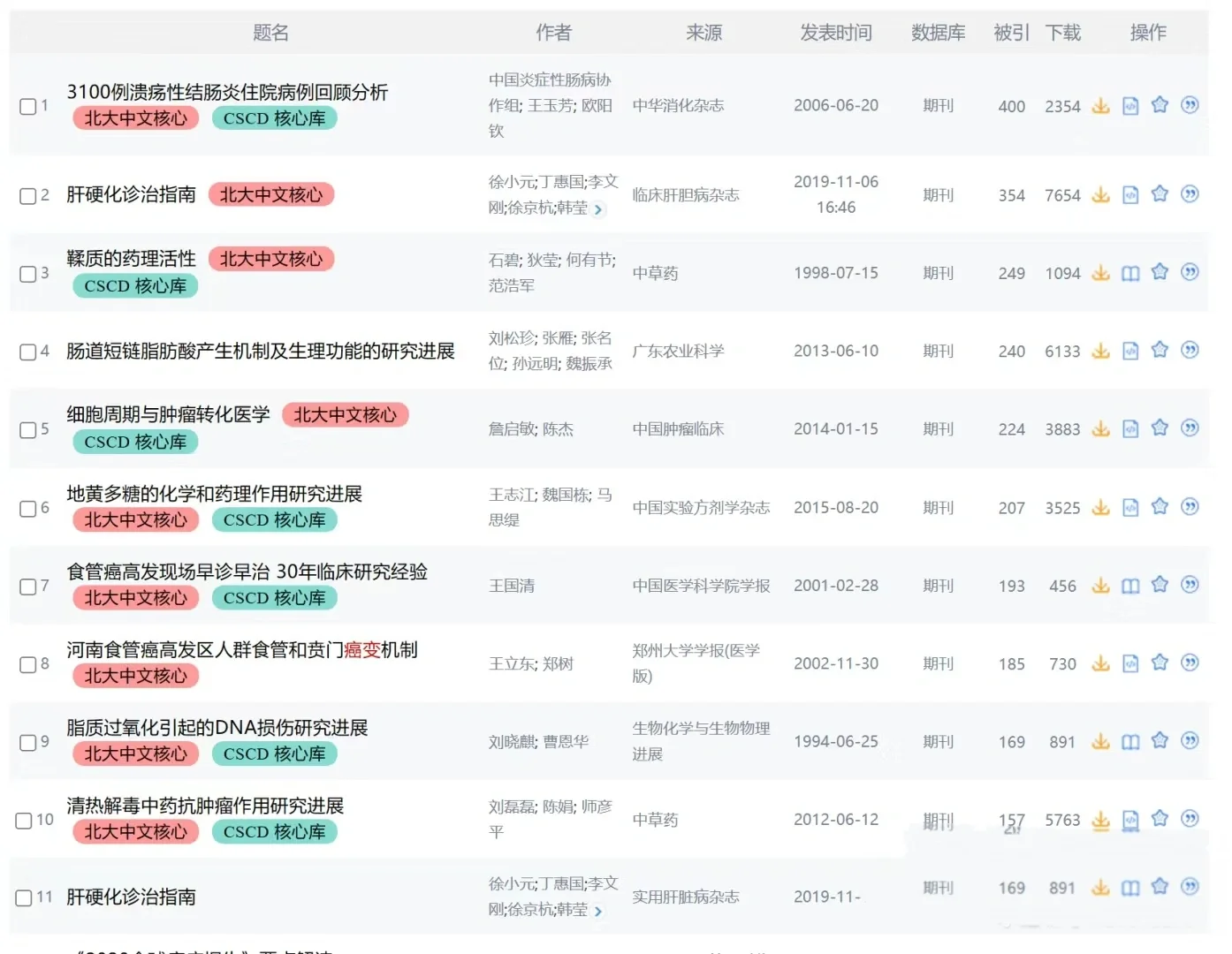The image size is (1232, 954).
Task: Download the 肠道短链脂肪酸 paper
Action: tap(1100, 351)
